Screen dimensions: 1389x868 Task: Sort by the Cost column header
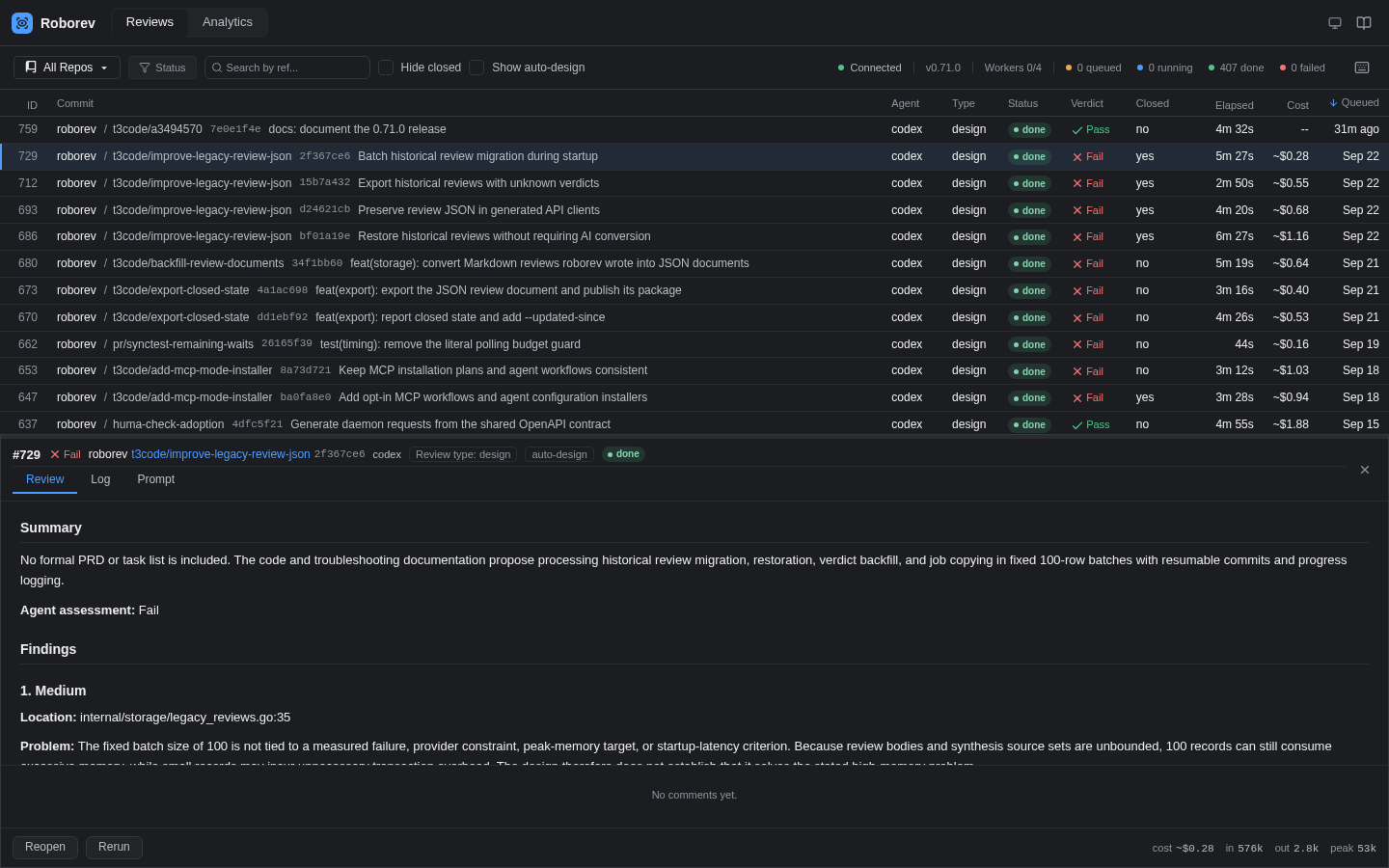tap(1297, 105)
